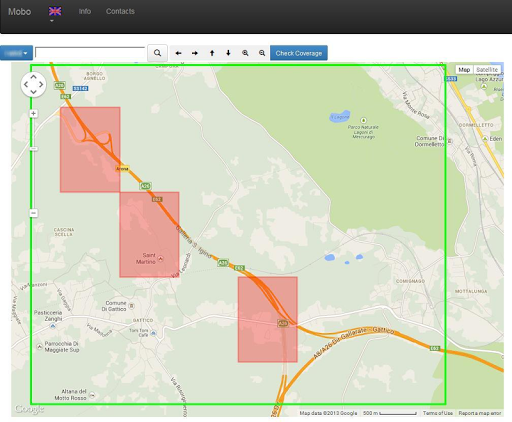Image resolution: width=512 pixels, height=422 pixels.
Task: Pan map right with right arrow
Action: (195, 53)
